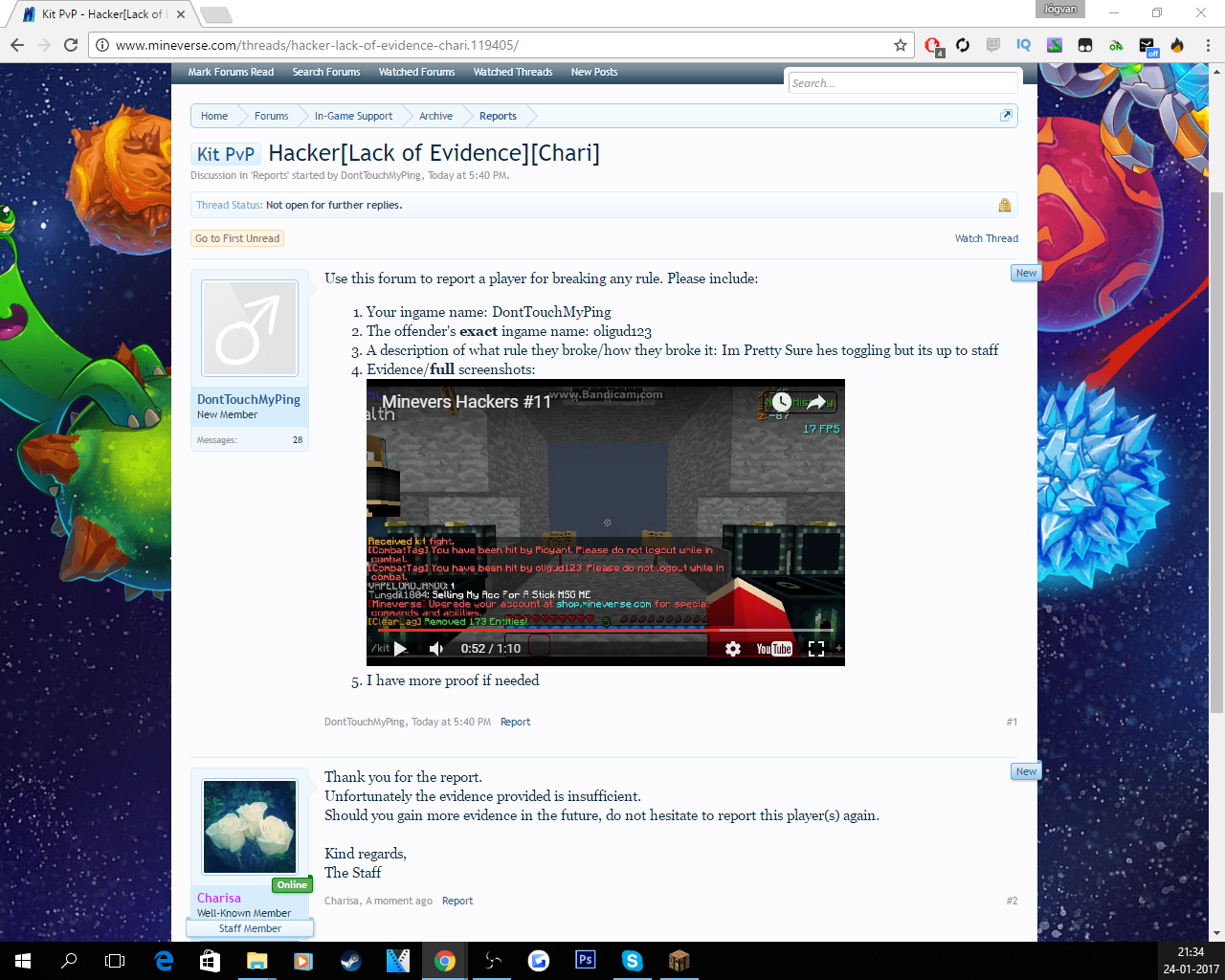Open the breadcrumb quick navigation icon
This screenshot has height=980, width=1225.
point(1006,116)
